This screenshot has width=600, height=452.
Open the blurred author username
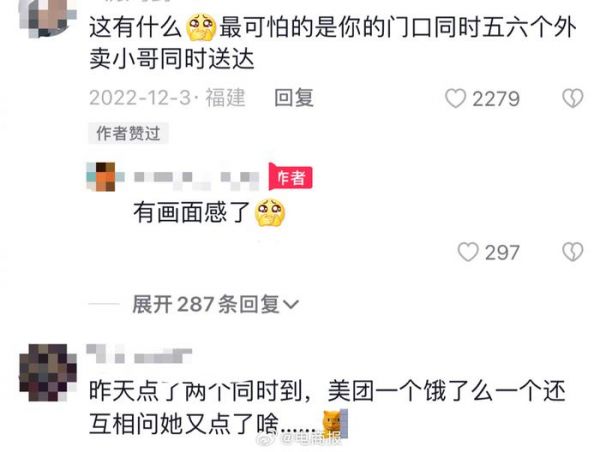pyautogui.click(x=197, y=180)
